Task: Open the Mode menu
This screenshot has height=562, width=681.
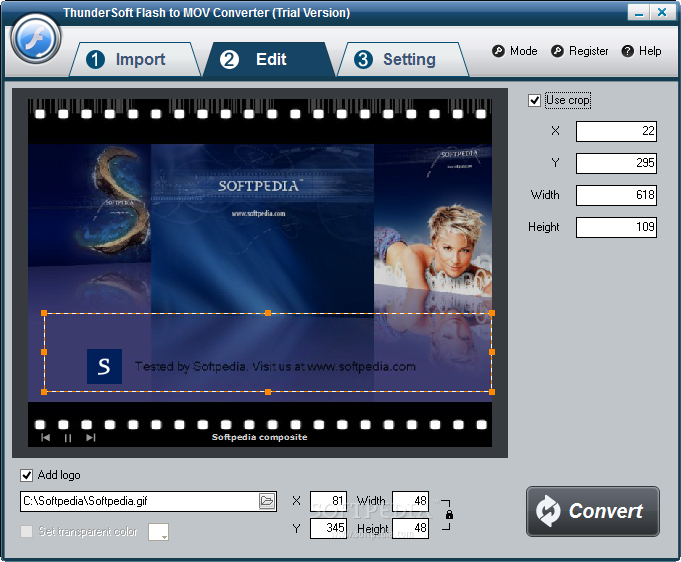Action: click(515, 51)
